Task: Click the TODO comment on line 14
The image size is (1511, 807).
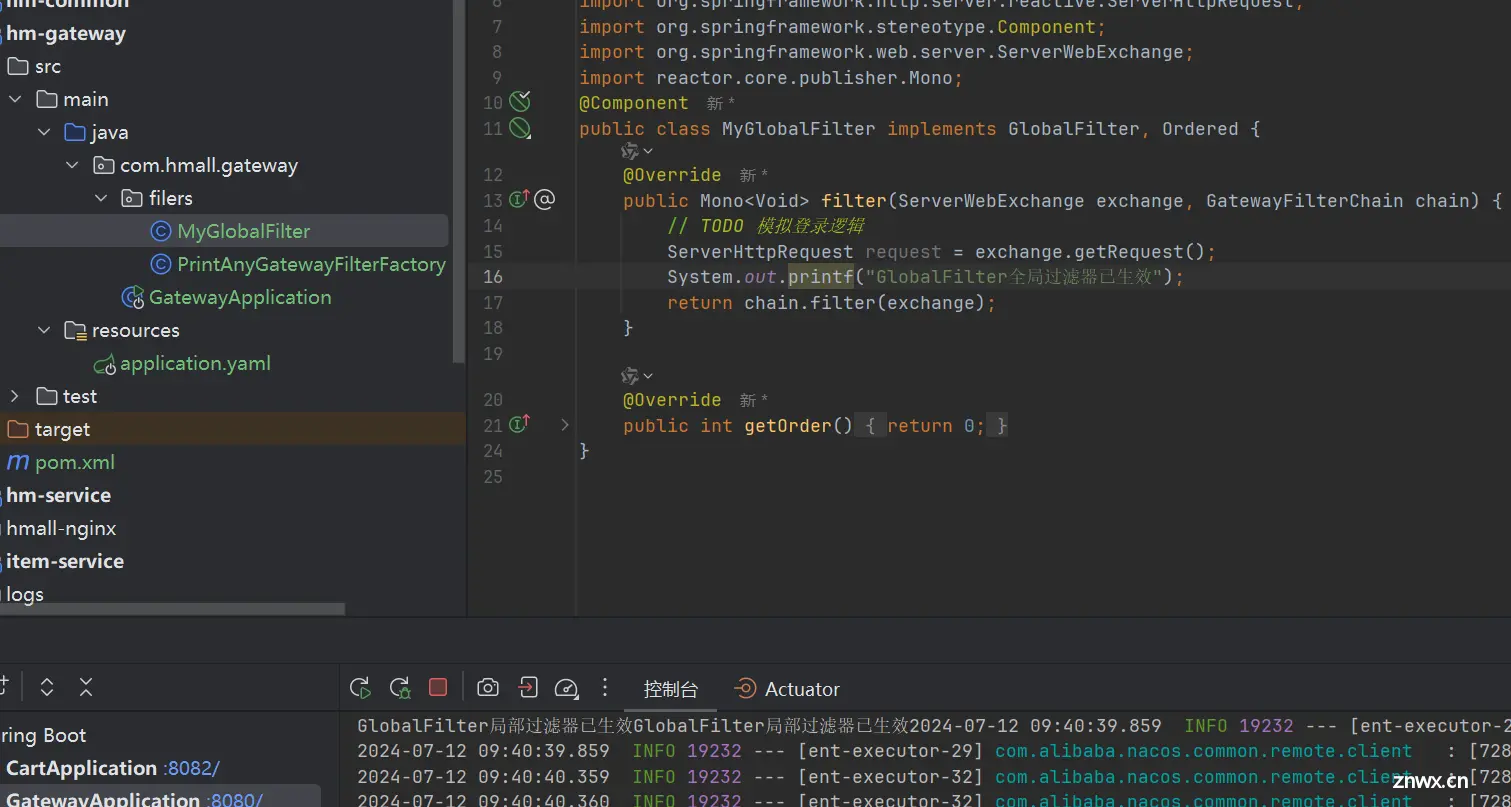Action: tap(766, 226)
